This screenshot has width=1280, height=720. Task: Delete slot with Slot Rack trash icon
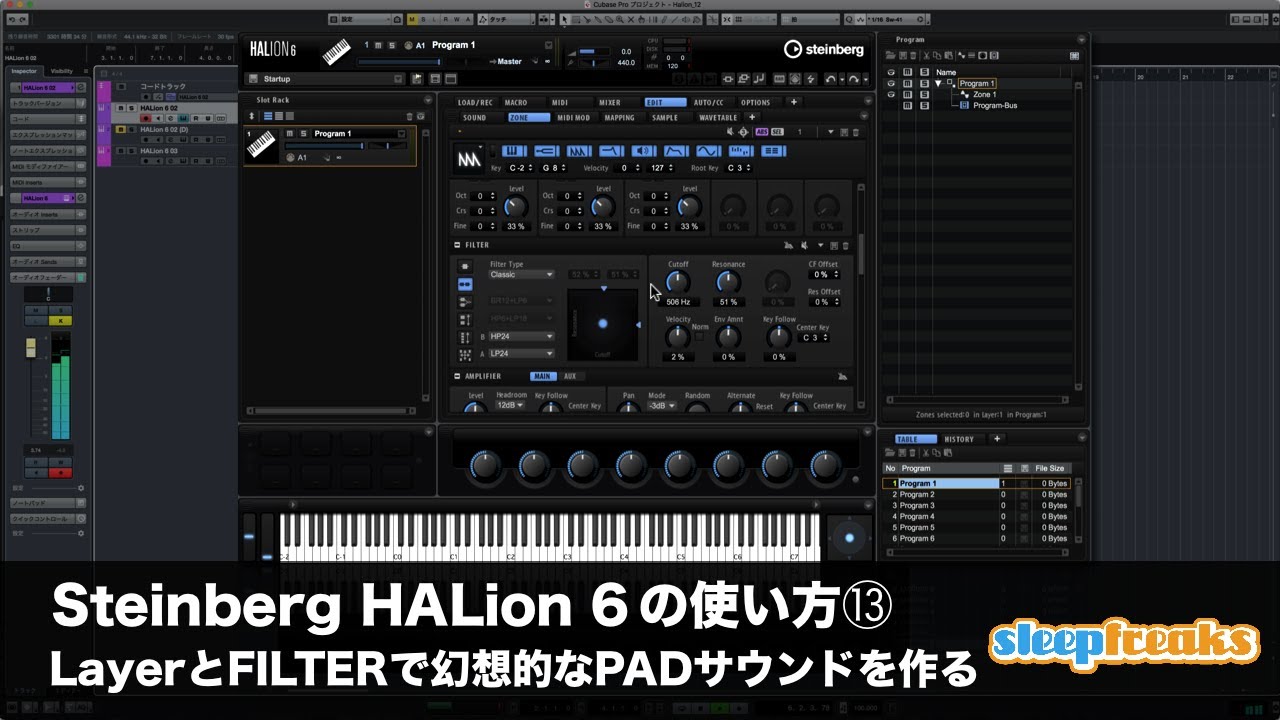point(409,116)
